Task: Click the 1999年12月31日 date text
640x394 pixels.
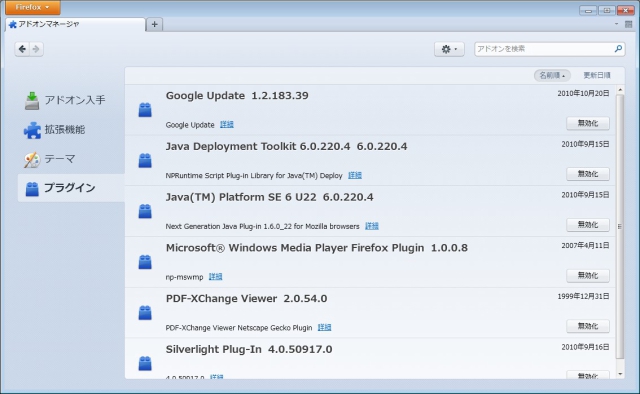Action: coord(583,296)
